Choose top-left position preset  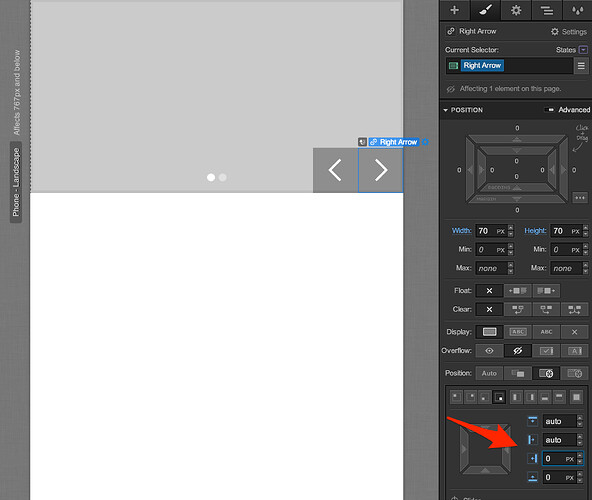[456, 397]
